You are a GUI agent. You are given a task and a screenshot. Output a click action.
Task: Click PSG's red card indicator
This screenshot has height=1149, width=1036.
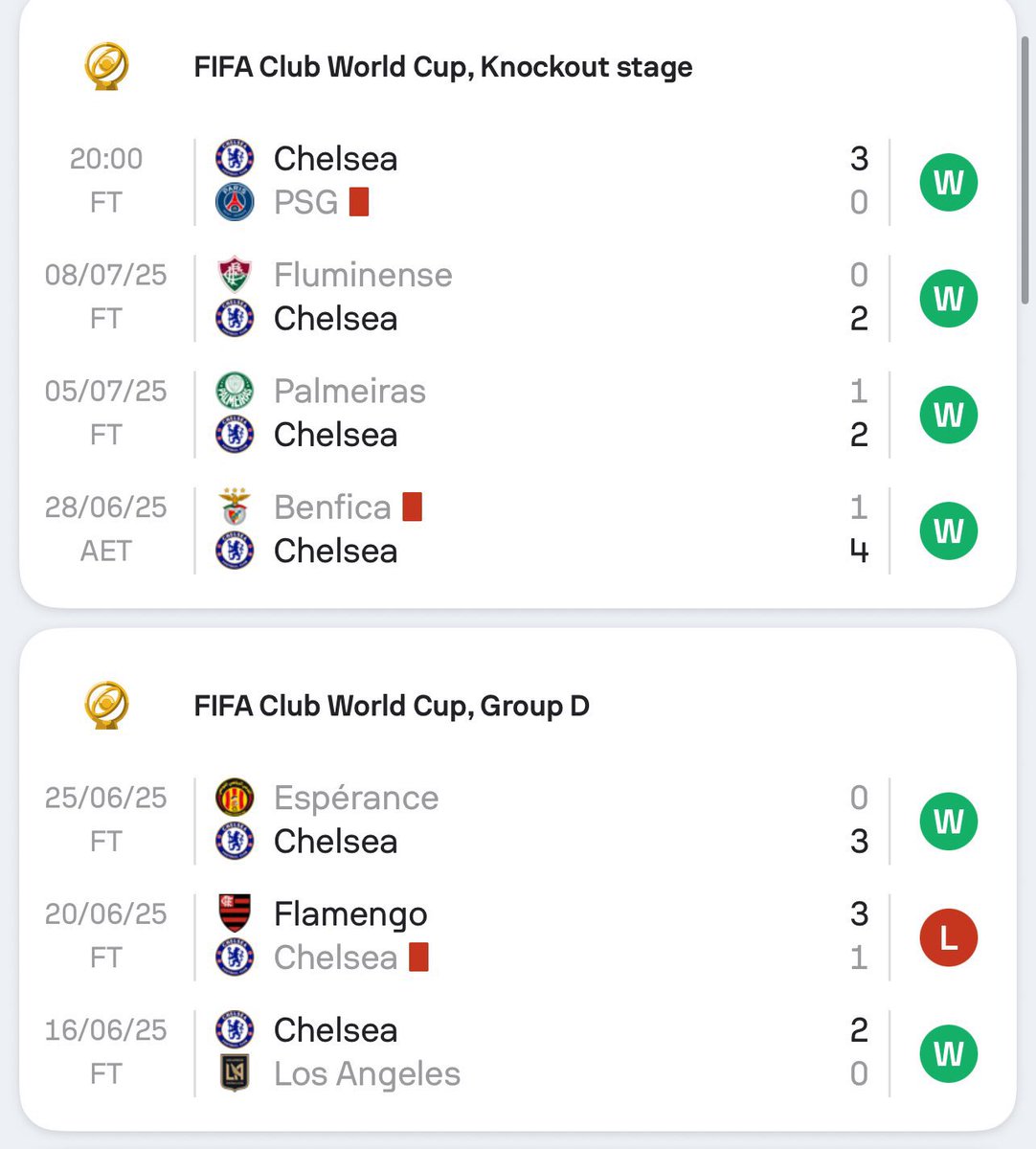point(359,202)
